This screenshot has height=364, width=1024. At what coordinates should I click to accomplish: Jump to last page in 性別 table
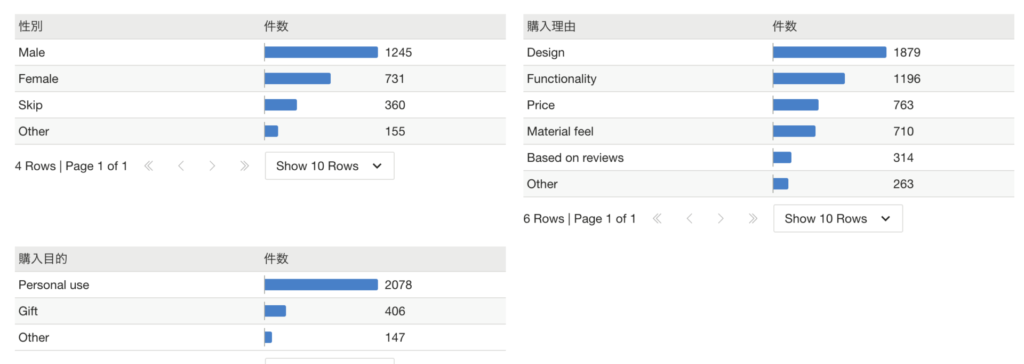tap(244, 166)
